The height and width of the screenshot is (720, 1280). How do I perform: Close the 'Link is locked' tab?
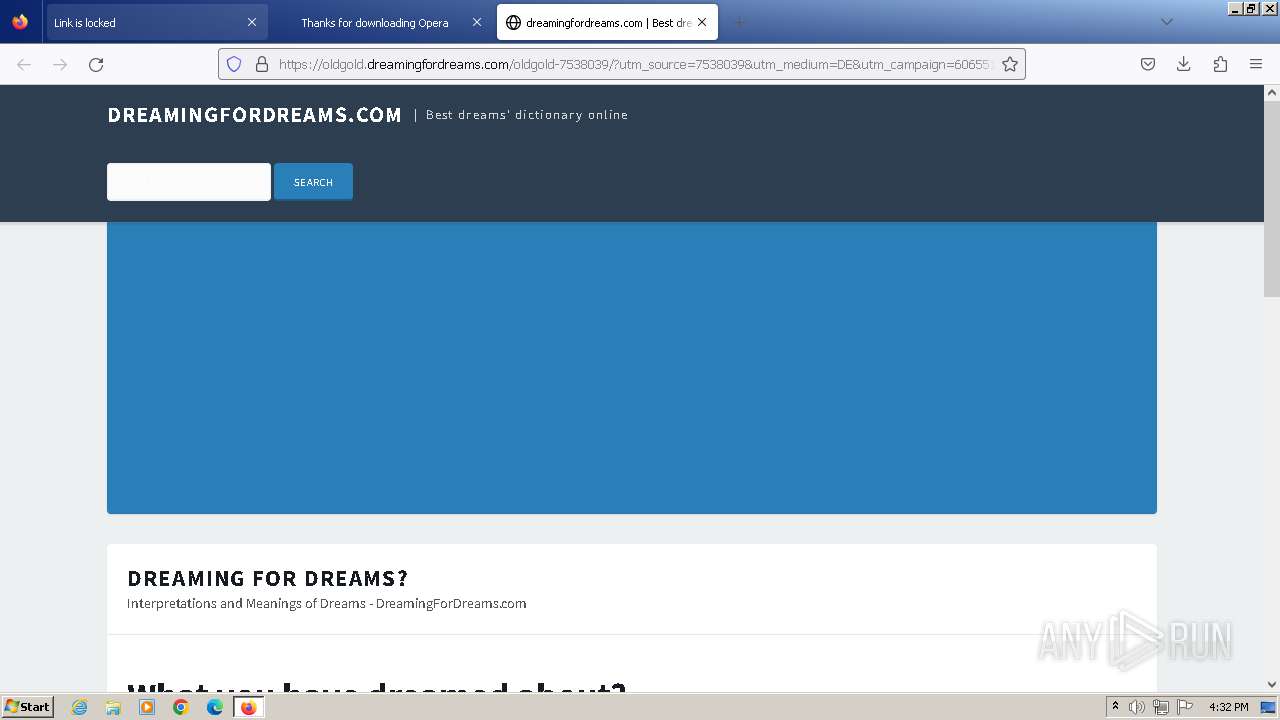click(252, 22)
